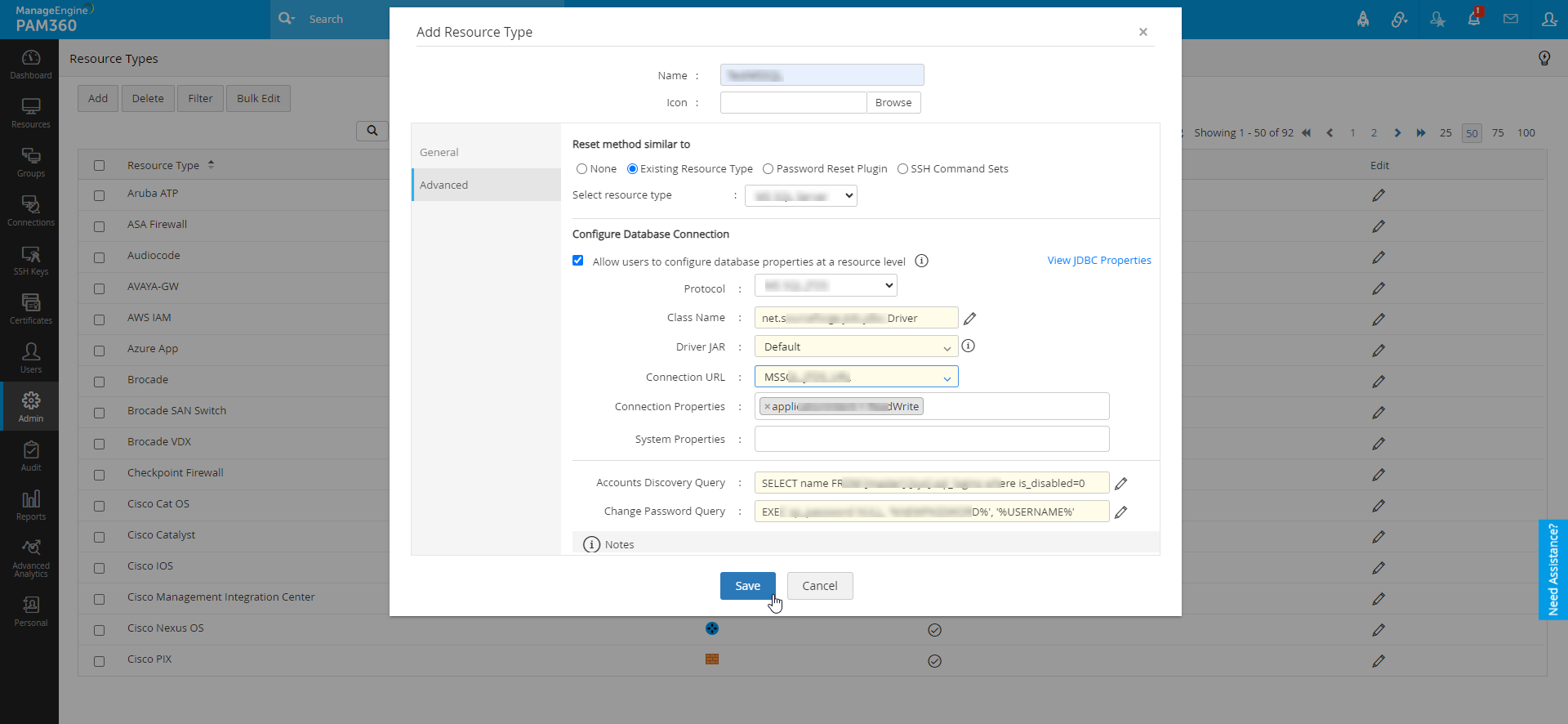This screenshot has width=1568, height=724.
Task: Select the None reset method radio button
Action: 582,169
